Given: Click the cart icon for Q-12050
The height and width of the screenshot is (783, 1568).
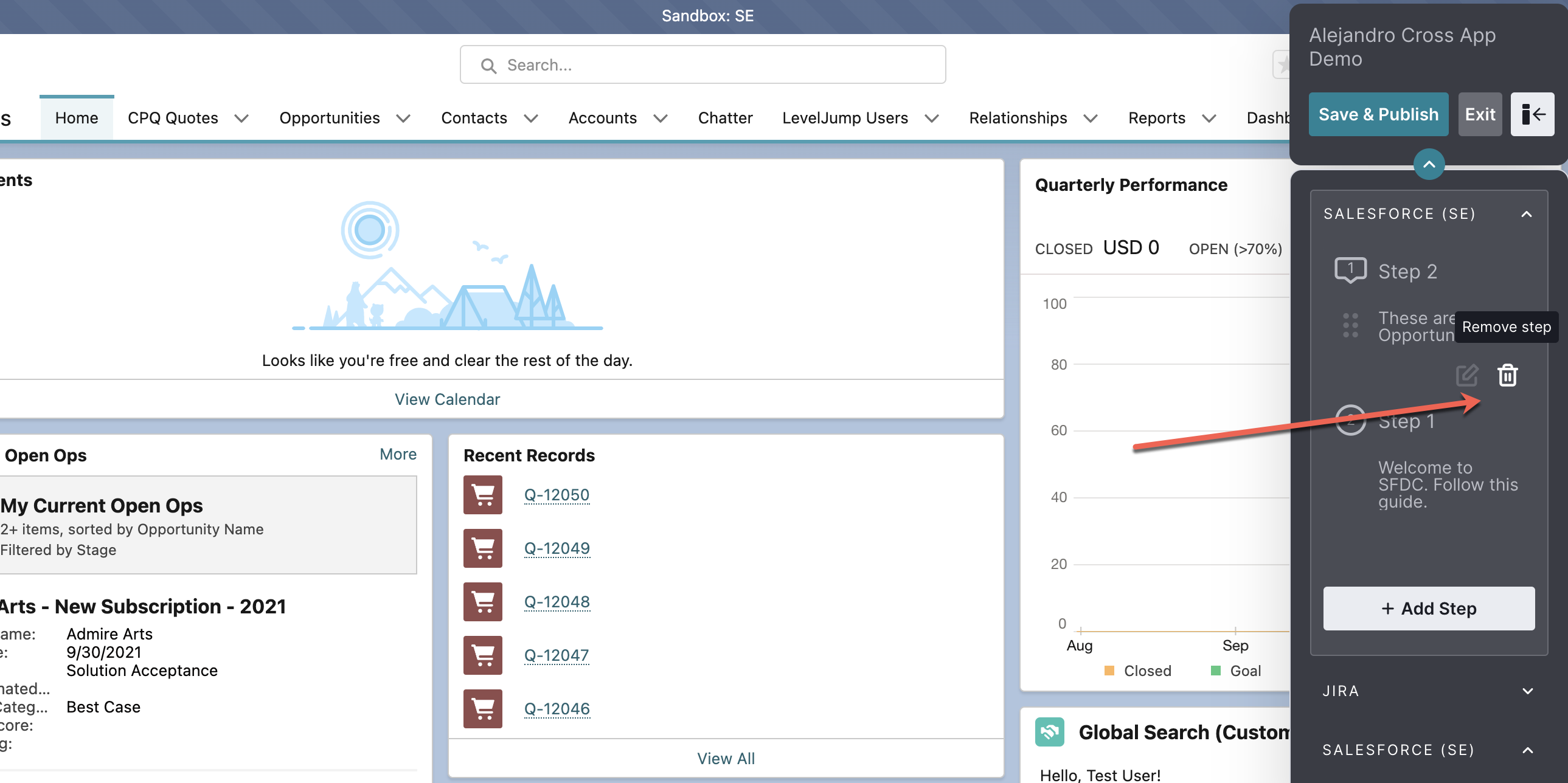Looking at the screenshot, I should [x=483, y=495].
